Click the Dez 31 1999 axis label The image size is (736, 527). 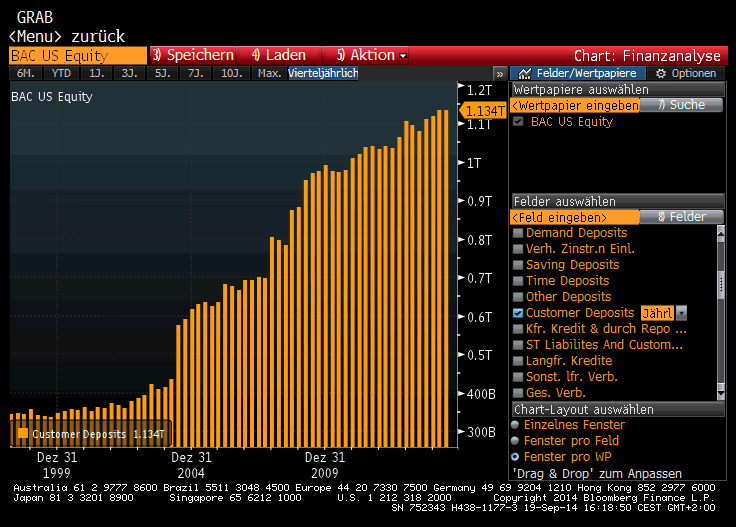57,465
